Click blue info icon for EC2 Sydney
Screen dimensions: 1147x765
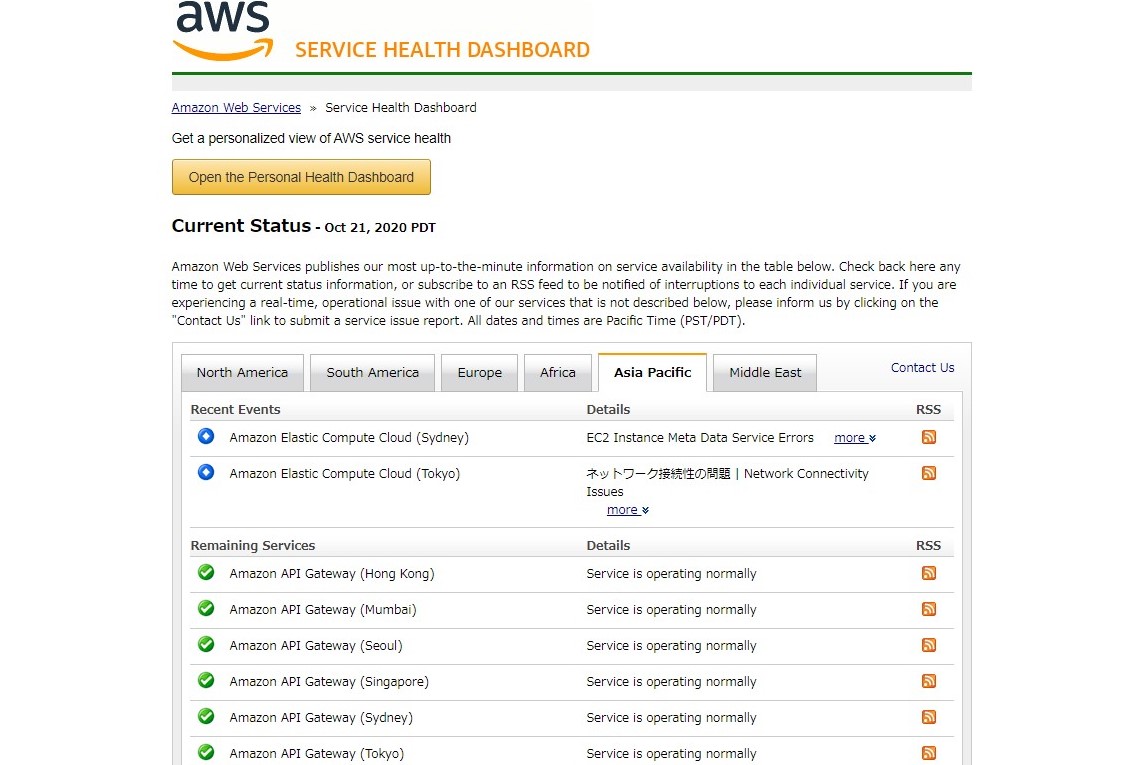[x=206, y=436]
